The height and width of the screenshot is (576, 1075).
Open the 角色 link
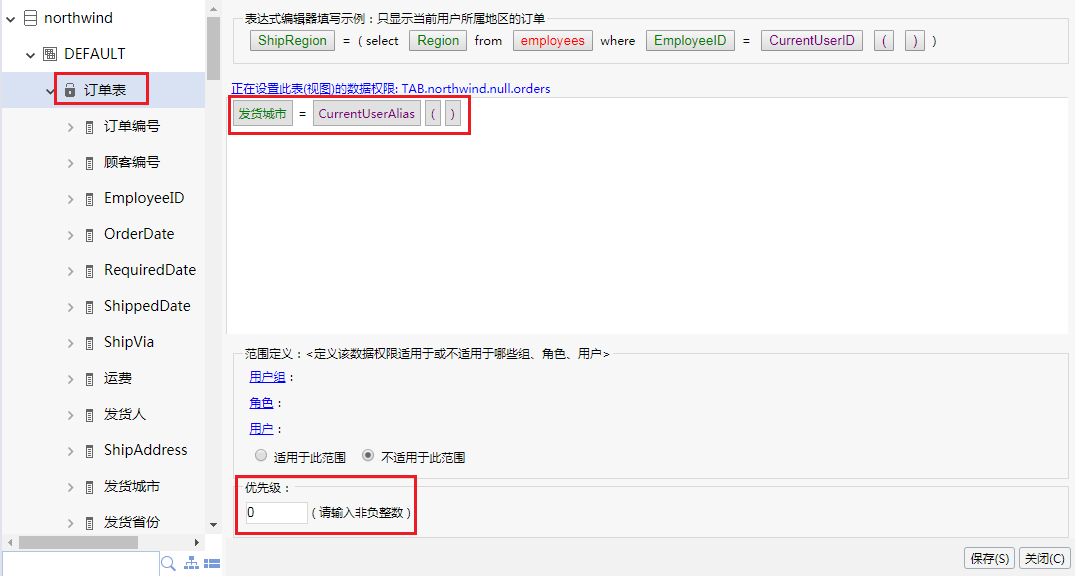[x=261, y=403]
